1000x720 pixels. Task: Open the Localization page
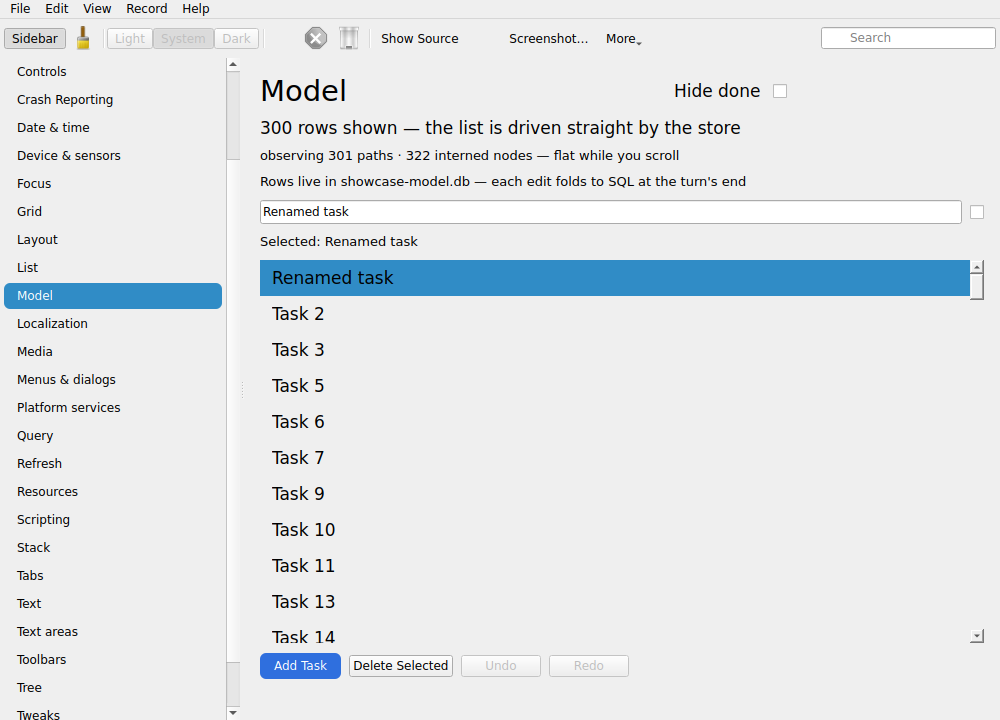point(113,324)
